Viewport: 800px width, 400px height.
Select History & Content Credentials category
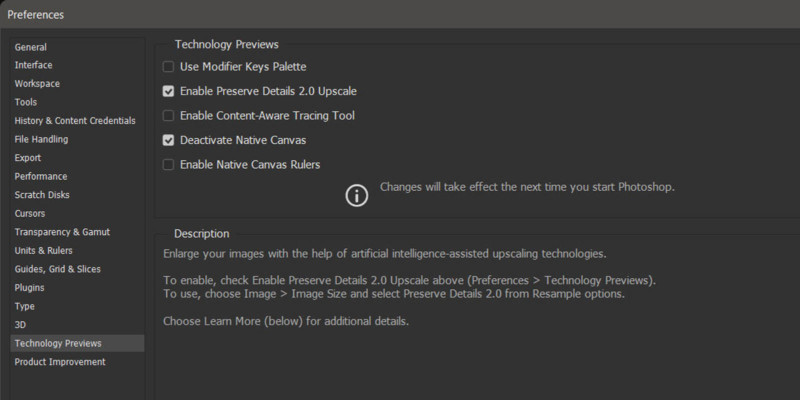click(75, 121)
